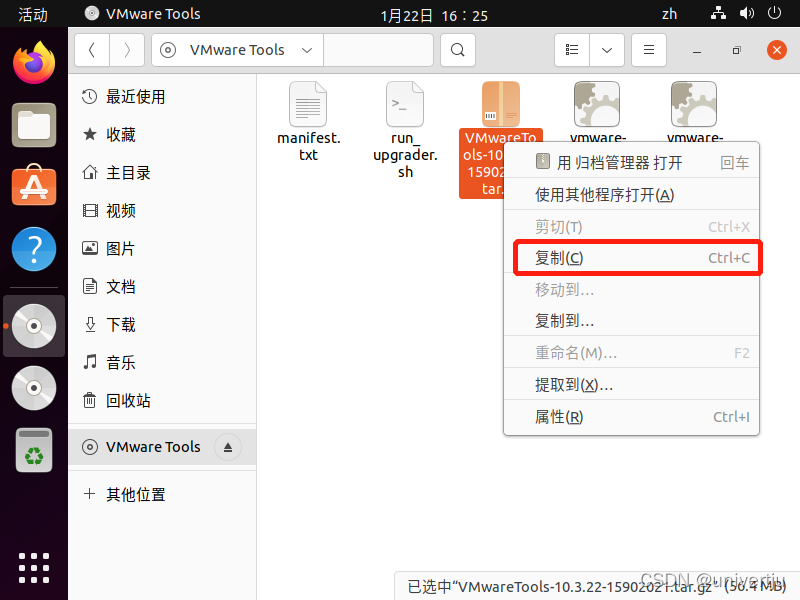Open Starred (收藏) in sidebar
Viewport: 800px width, 600px height.
point(162,135)
